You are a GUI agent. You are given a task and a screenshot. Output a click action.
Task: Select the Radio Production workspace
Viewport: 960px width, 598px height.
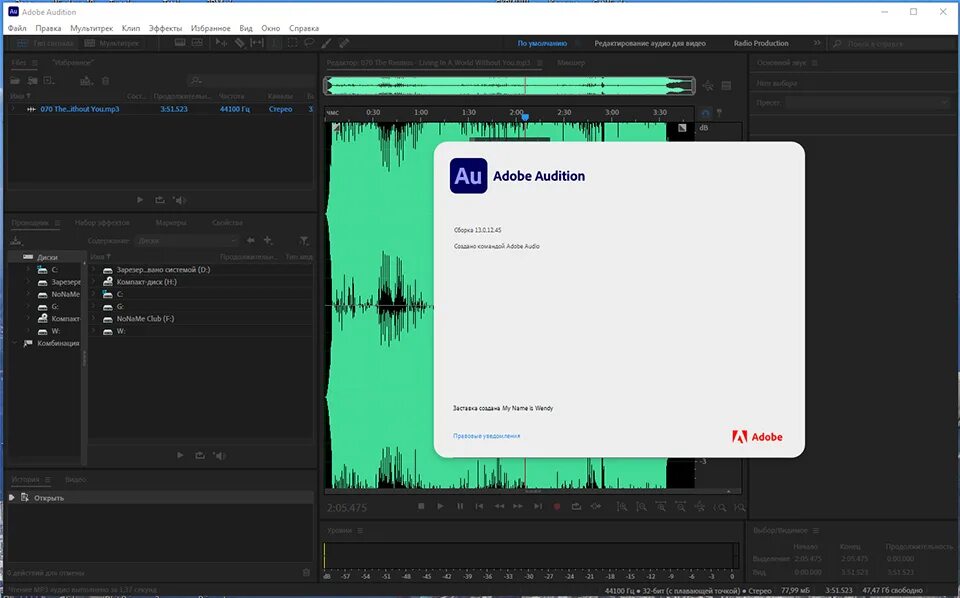coord(761,43)
